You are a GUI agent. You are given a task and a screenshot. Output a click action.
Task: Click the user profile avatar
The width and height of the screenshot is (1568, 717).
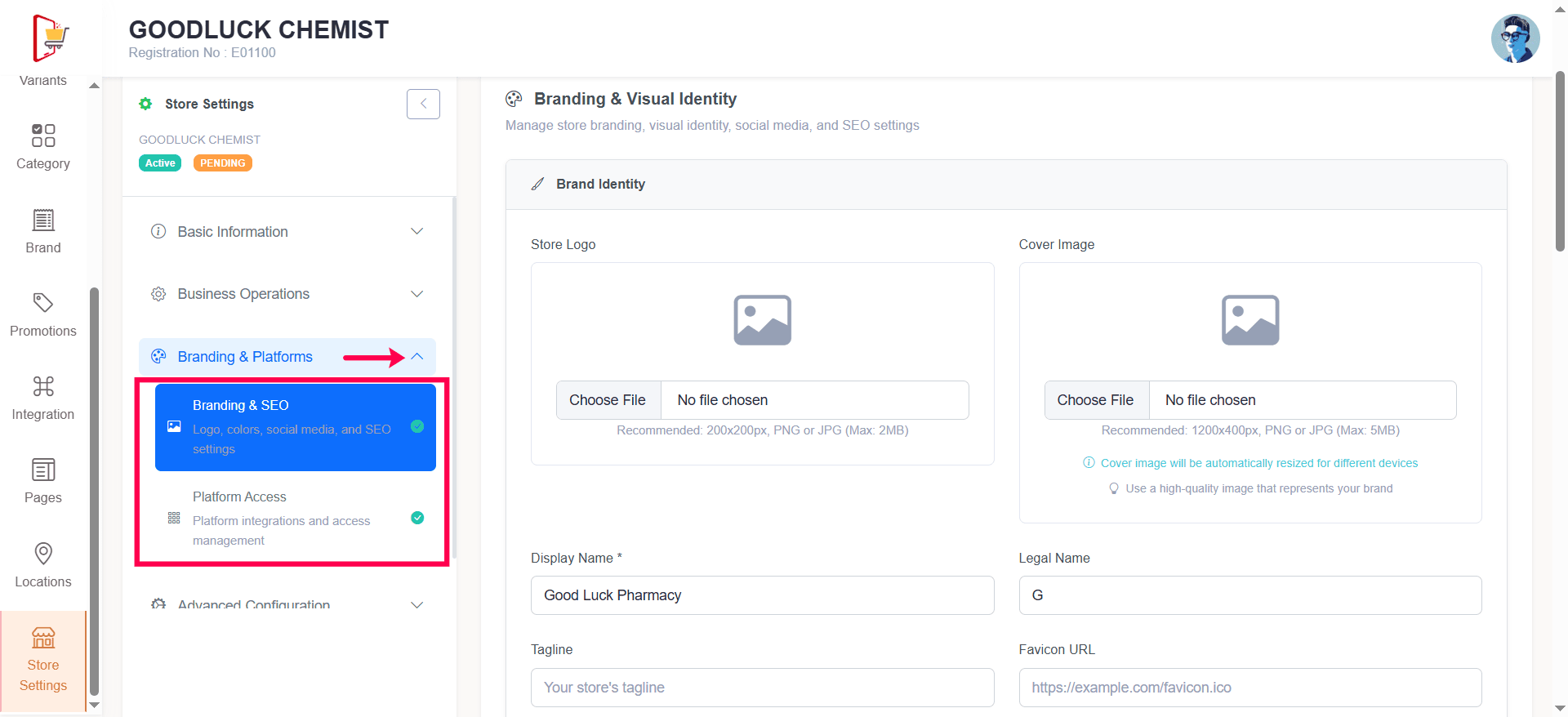[1515, 38]
